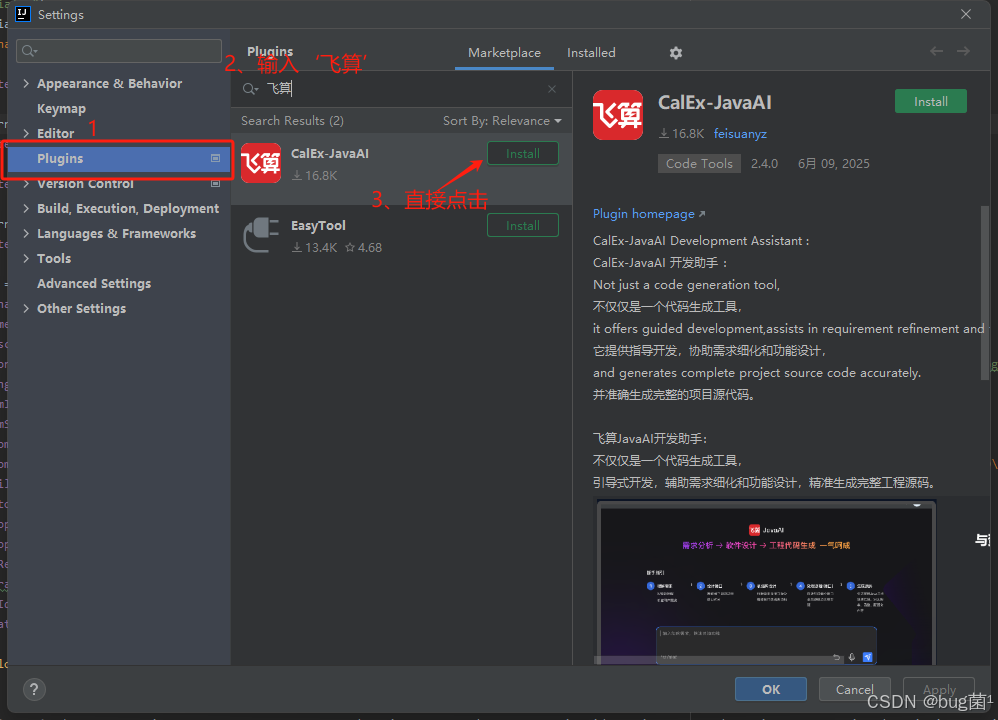Image resolution: width=998 pixels, height=720 pixels.
Task: Click the EasyTool plug icon
Action: tap(261, 235)
